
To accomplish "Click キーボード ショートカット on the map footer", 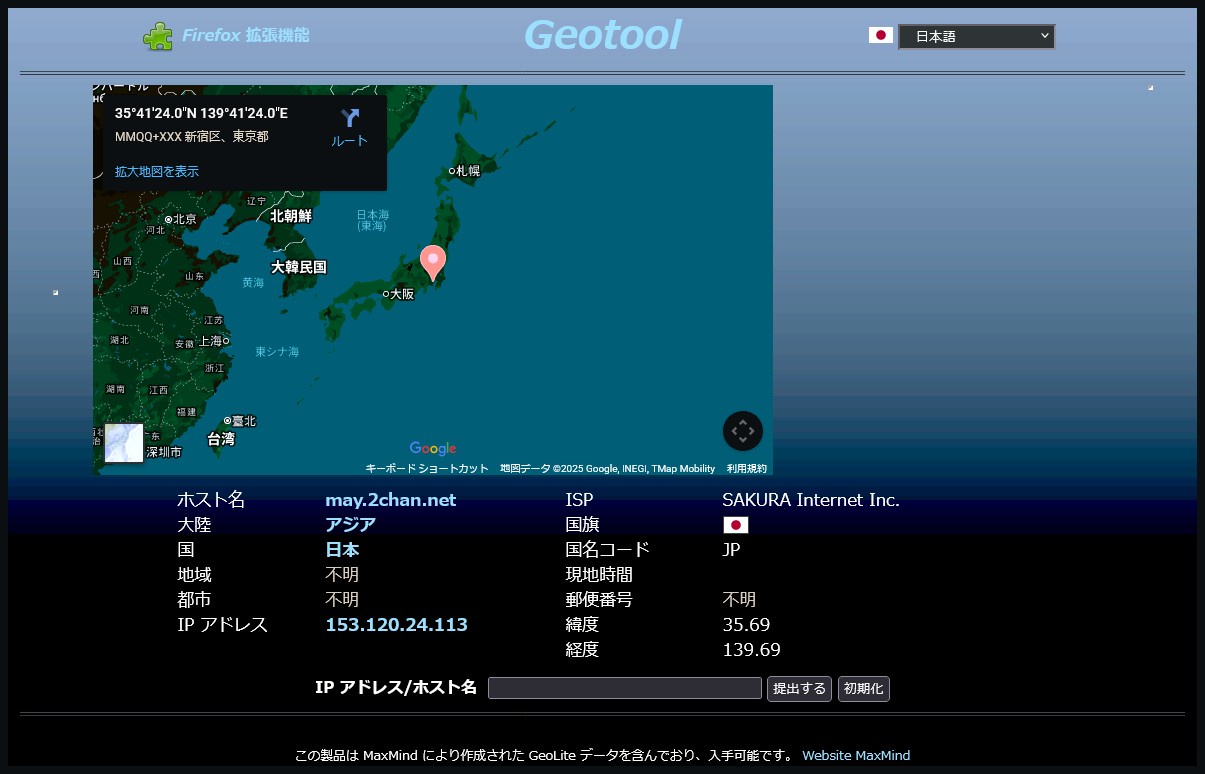I will 427,469.
